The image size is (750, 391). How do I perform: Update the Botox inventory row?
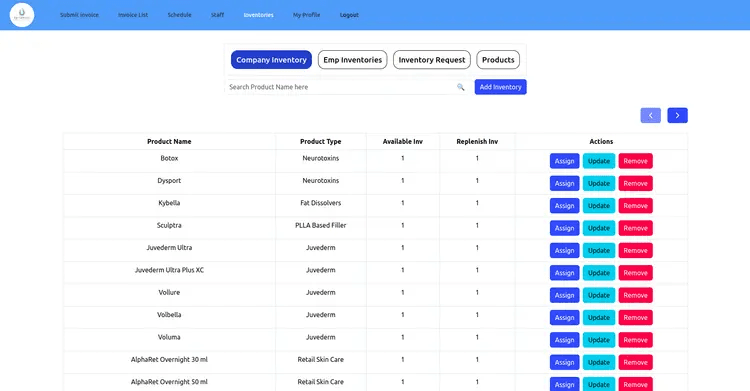599,161
